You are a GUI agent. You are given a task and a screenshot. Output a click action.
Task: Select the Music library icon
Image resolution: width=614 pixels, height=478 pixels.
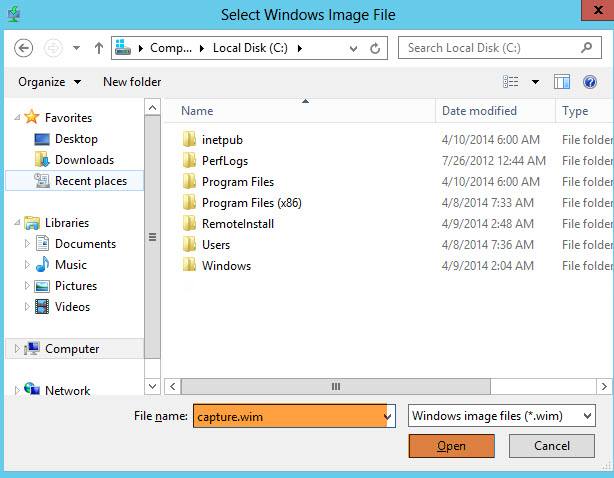click(x=42, y=264)
